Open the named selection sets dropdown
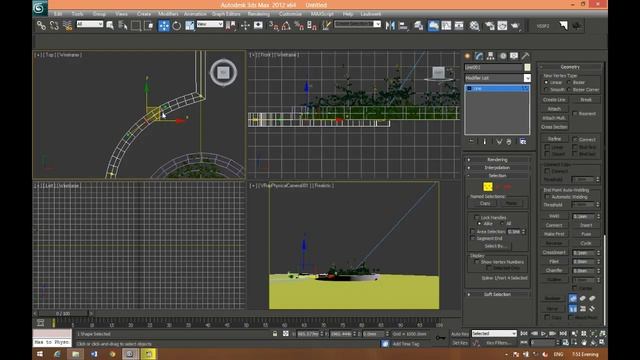Viewport: 640px width, 360px height. pyautogui.click(x=358, y=24)
